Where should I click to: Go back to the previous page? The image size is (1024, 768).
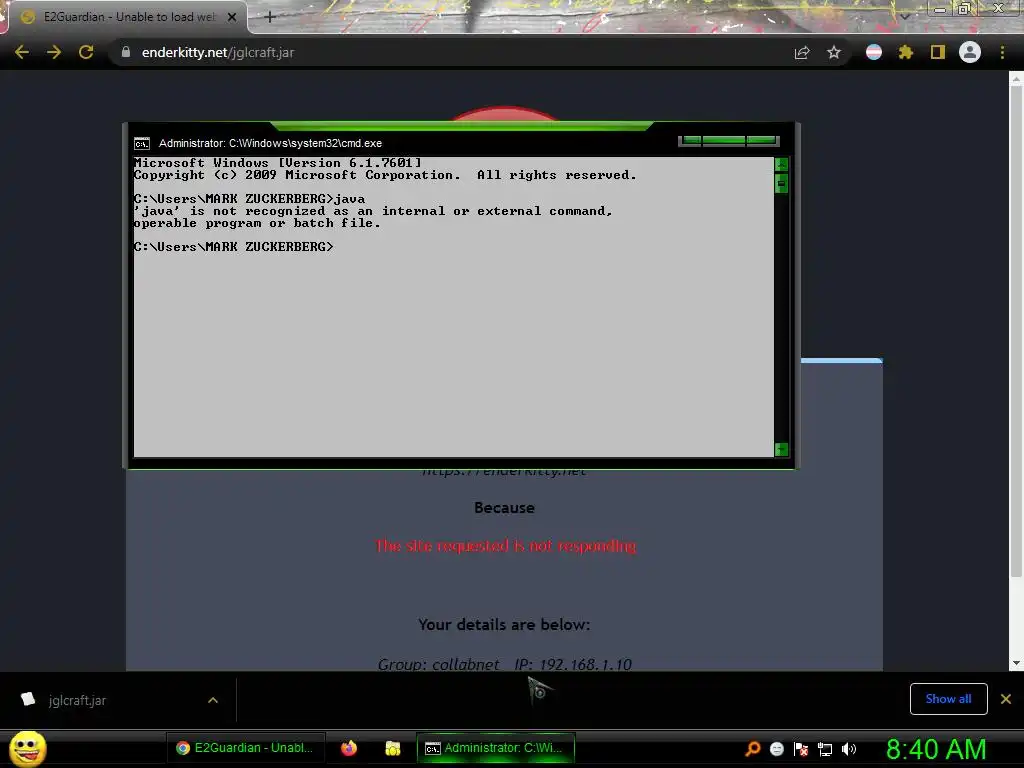tap(22, 52)
